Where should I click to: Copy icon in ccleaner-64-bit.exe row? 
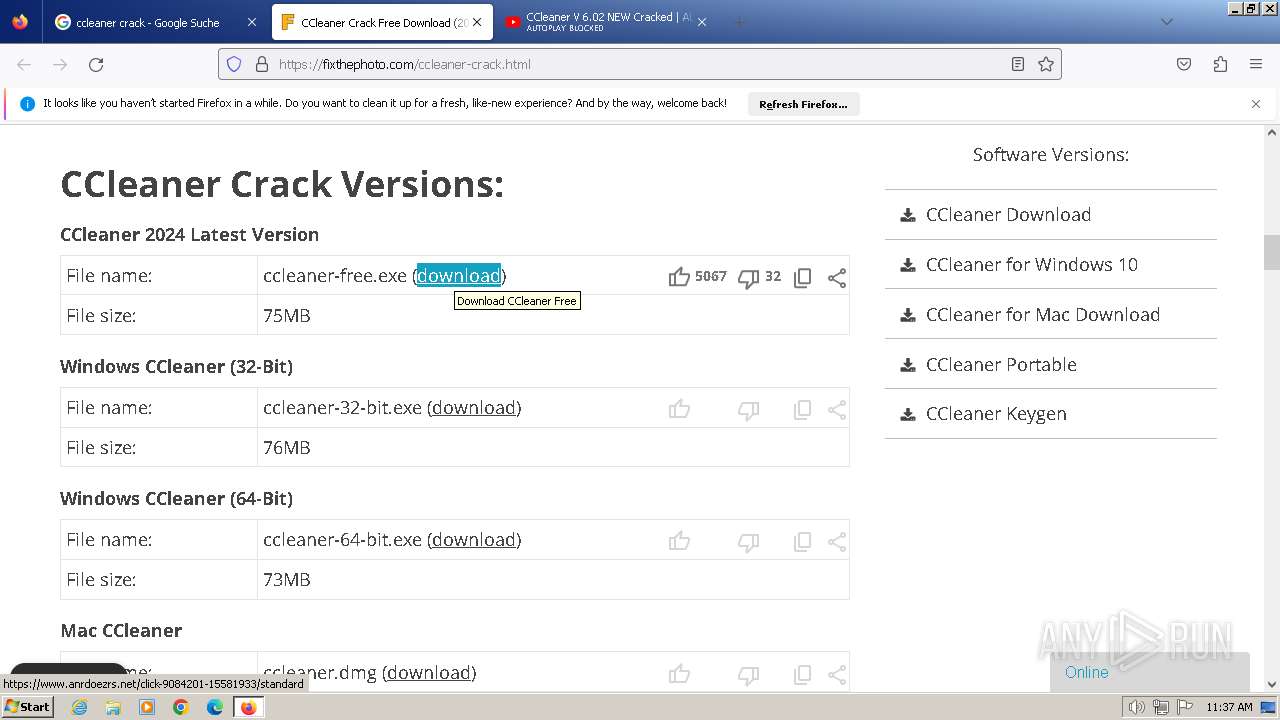coord(802,542)
